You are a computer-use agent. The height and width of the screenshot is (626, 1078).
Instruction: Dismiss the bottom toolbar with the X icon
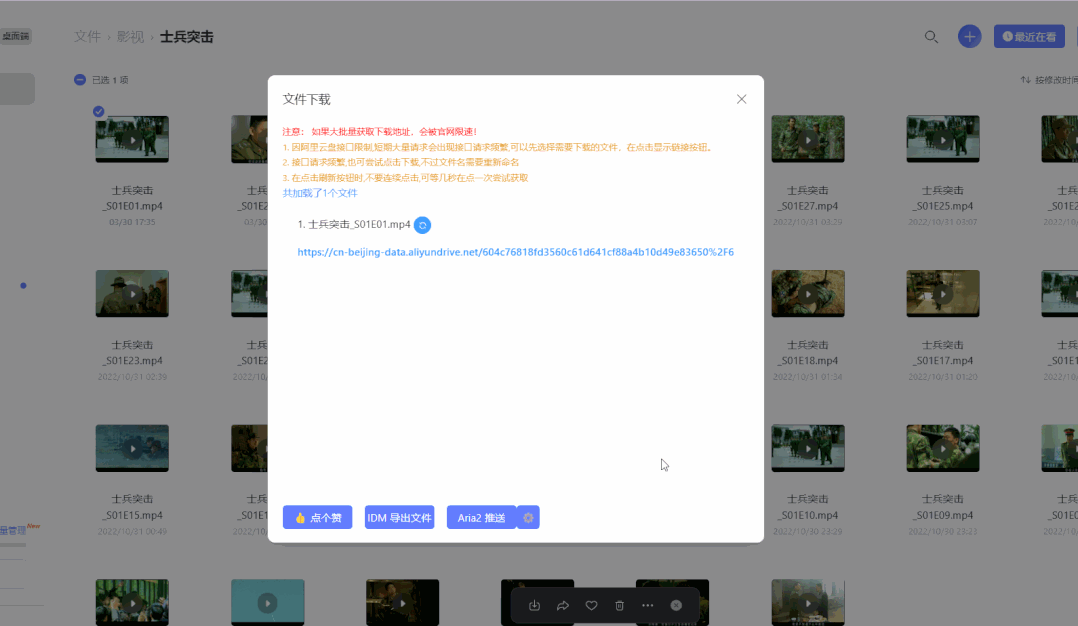click(x=676, y=605)
